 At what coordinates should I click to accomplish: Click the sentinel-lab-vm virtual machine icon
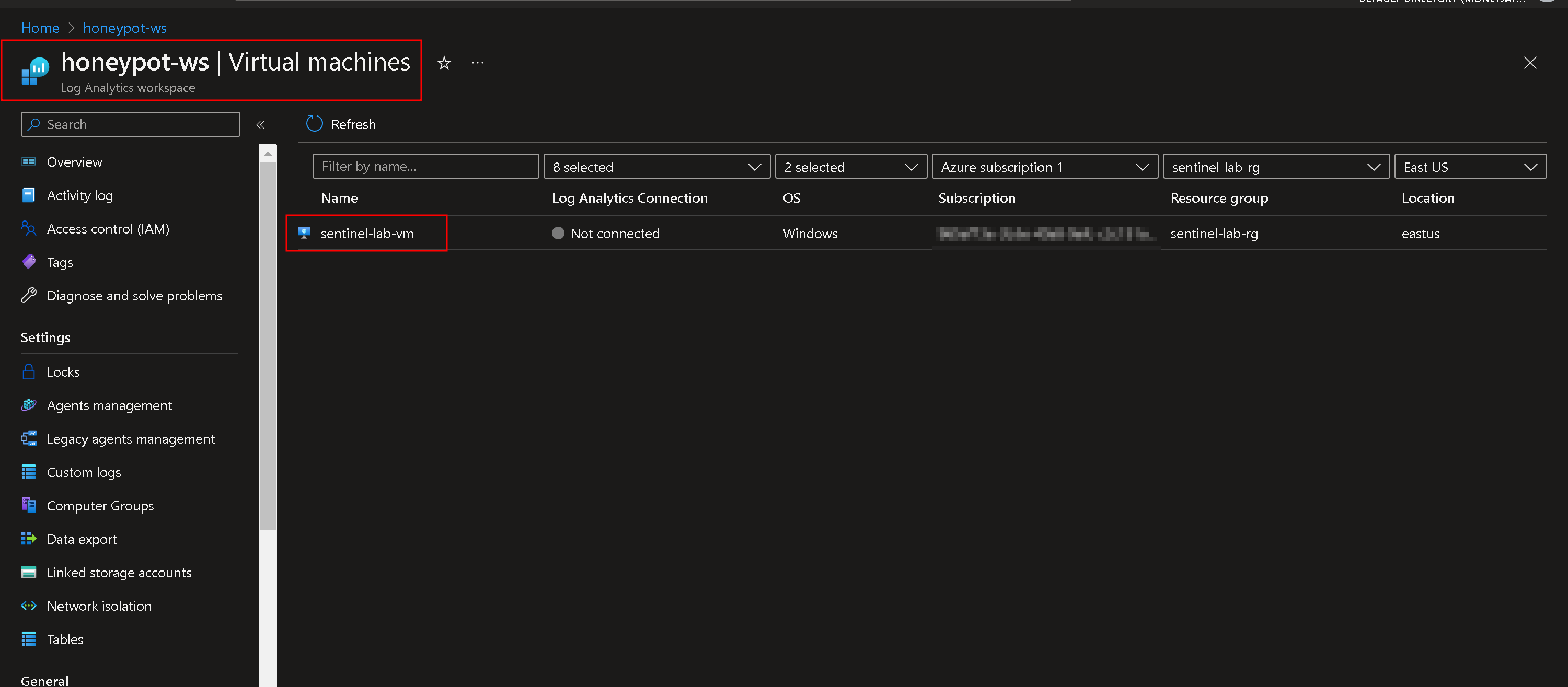pos(304,233)
